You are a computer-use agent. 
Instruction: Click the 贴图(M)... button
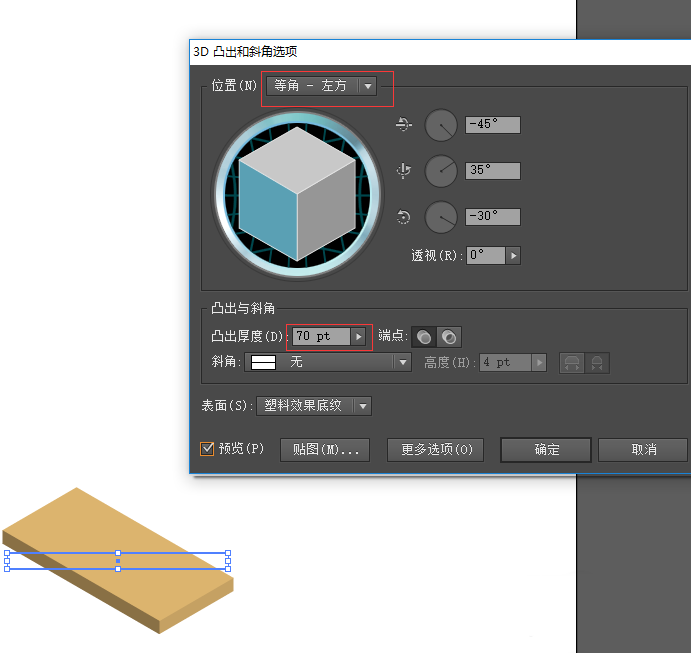pyautogui.click(x=325, y=450)
